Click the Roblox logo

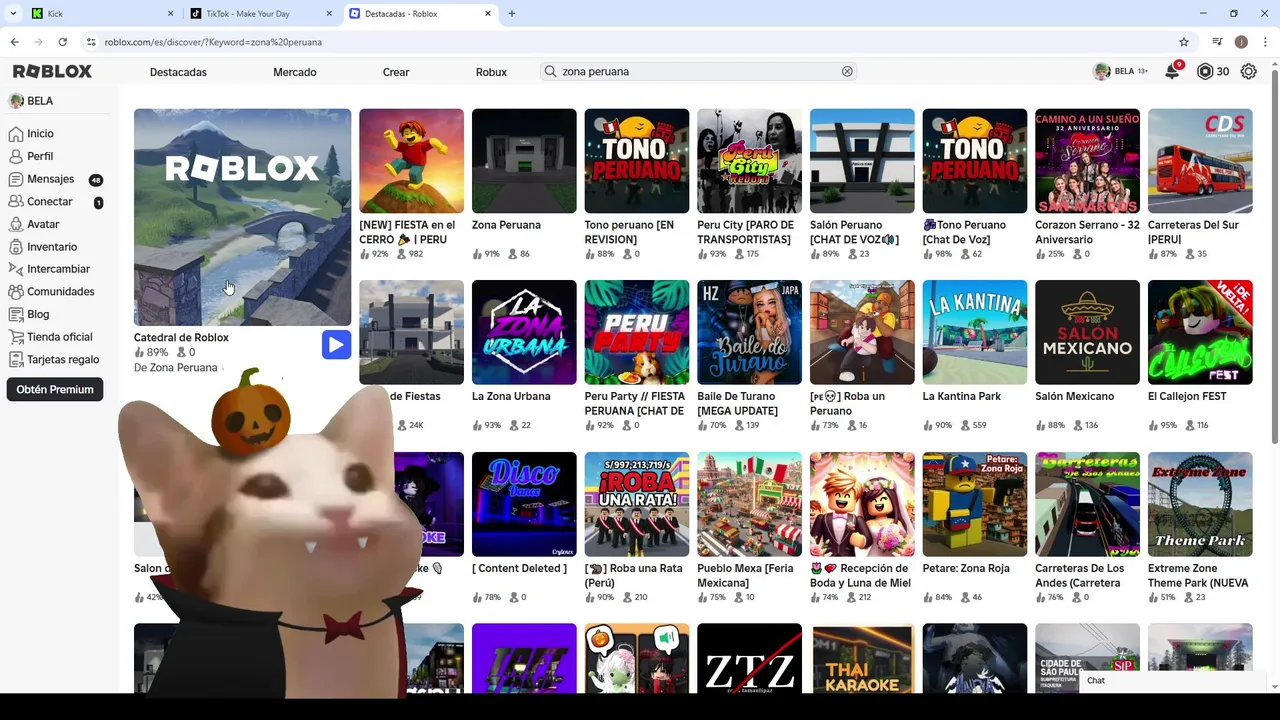click(x=52, y=71)
